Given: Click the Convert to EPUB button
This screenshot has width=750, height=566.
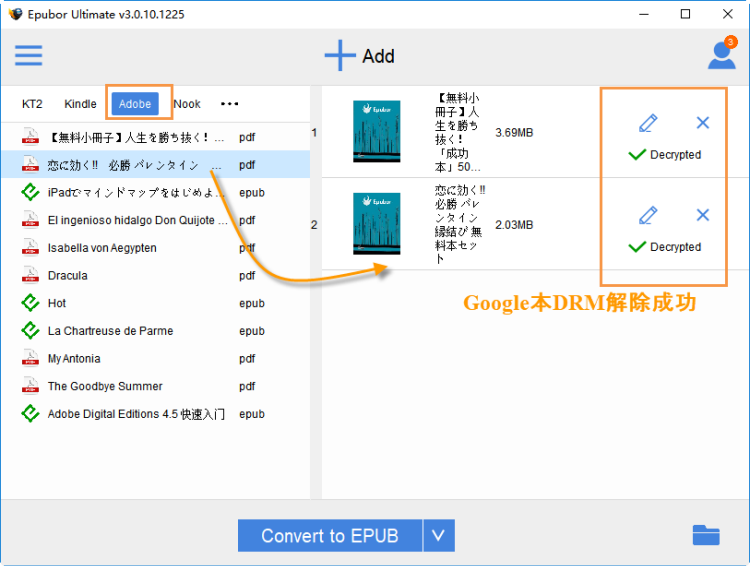Looking at the screenshot, I should tap(330, 535).
